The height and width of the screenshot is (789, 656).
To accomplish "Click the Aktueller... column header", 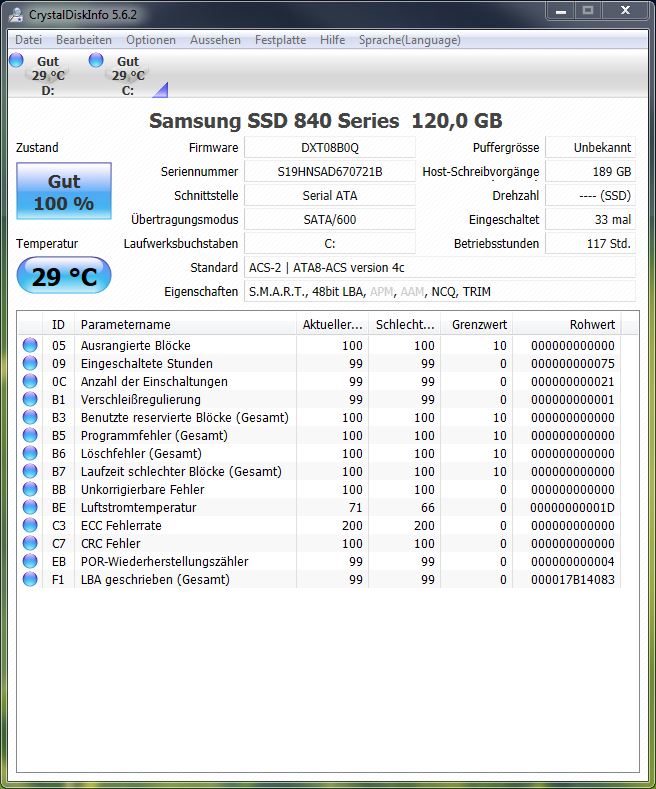I will (x=333, y=325).
